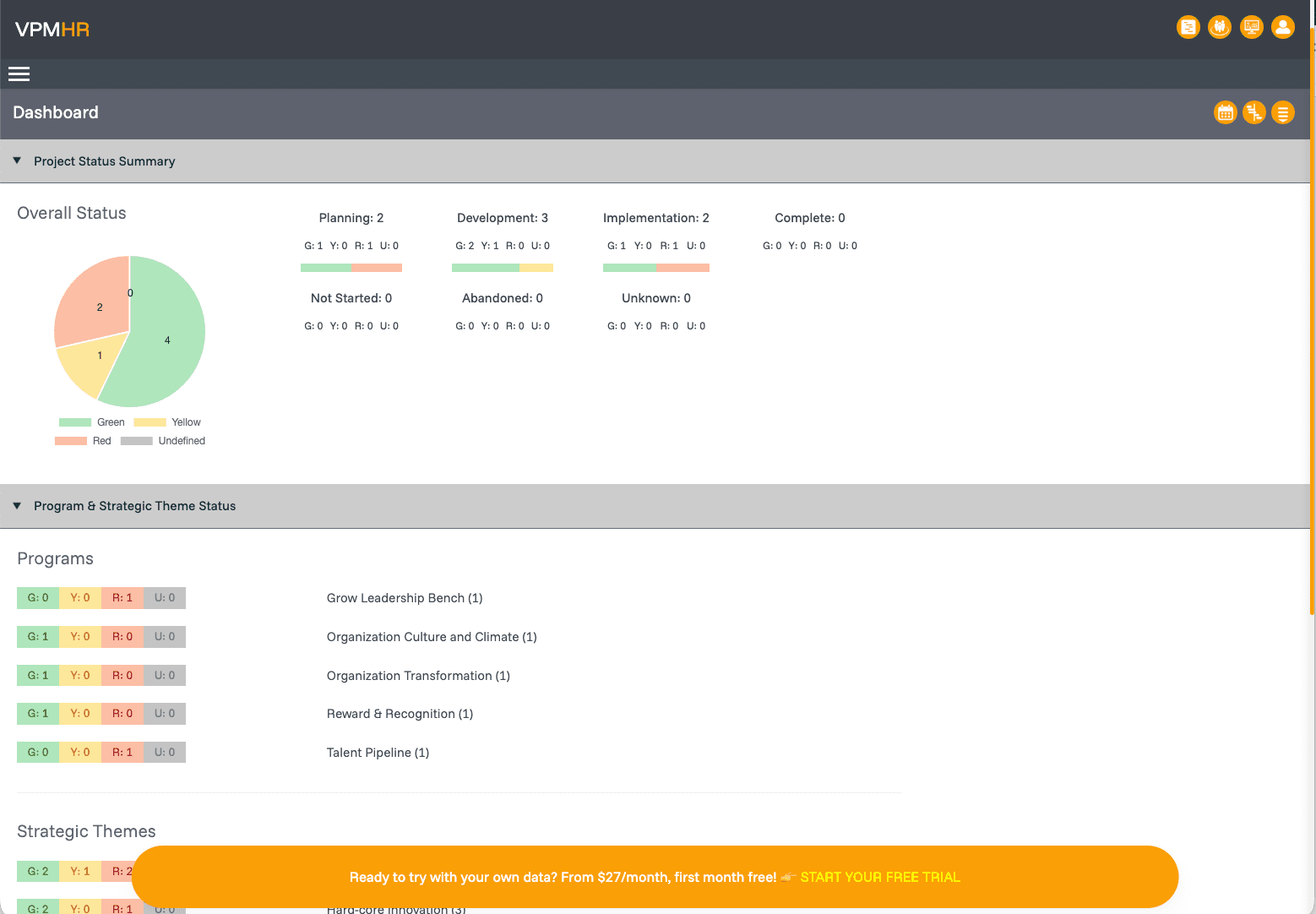Open the timeline roadmap icon

point(1253,112)
